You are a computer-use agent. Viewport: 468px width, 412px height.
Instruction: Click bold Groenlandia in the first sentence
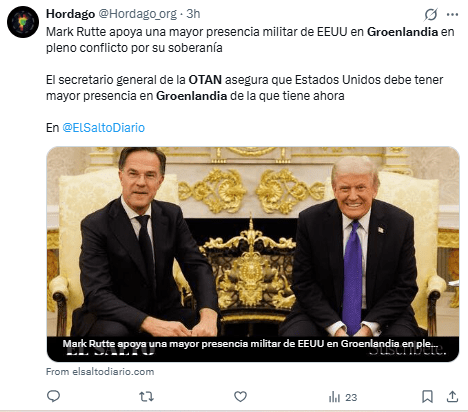(402, 32)
